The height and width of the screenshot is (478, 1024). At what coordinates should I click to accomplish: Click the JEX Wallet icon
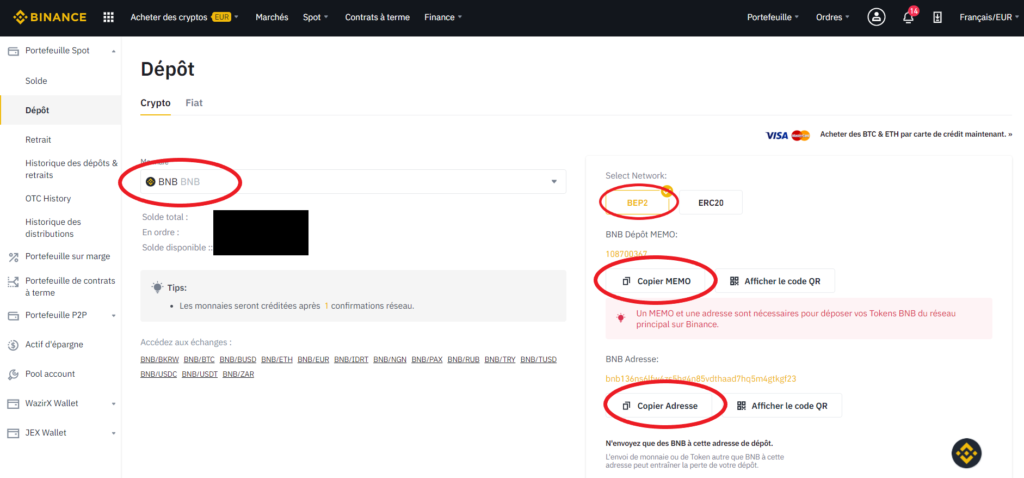(x=12, y=433)
